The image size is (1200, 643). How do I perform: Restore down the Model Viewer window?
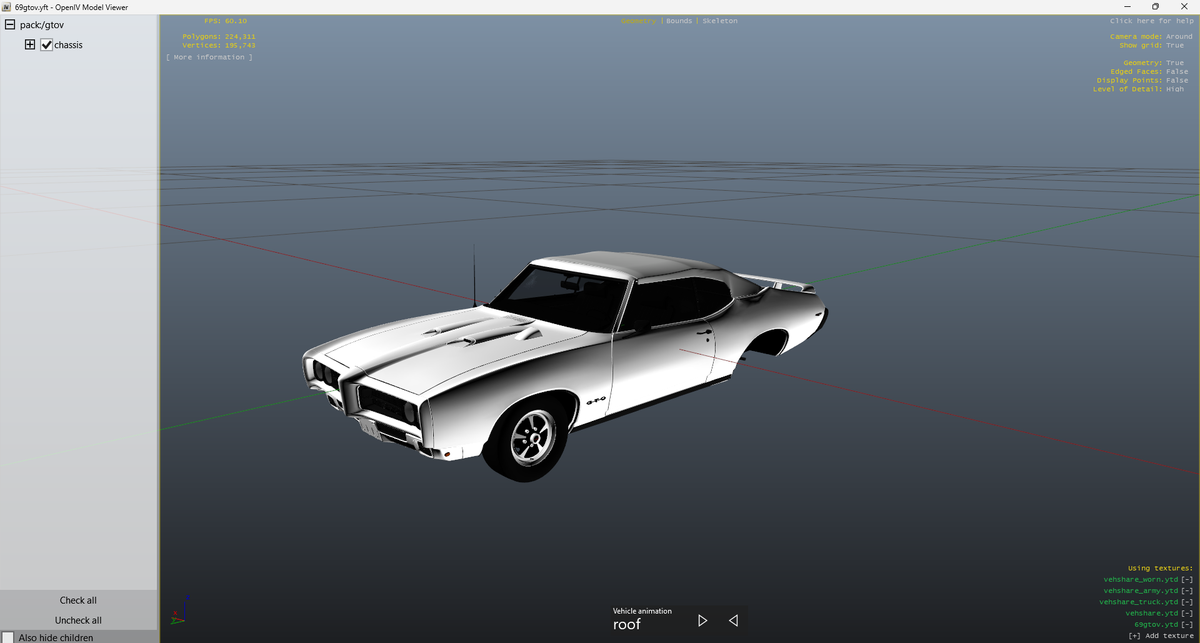[1155, 7]
